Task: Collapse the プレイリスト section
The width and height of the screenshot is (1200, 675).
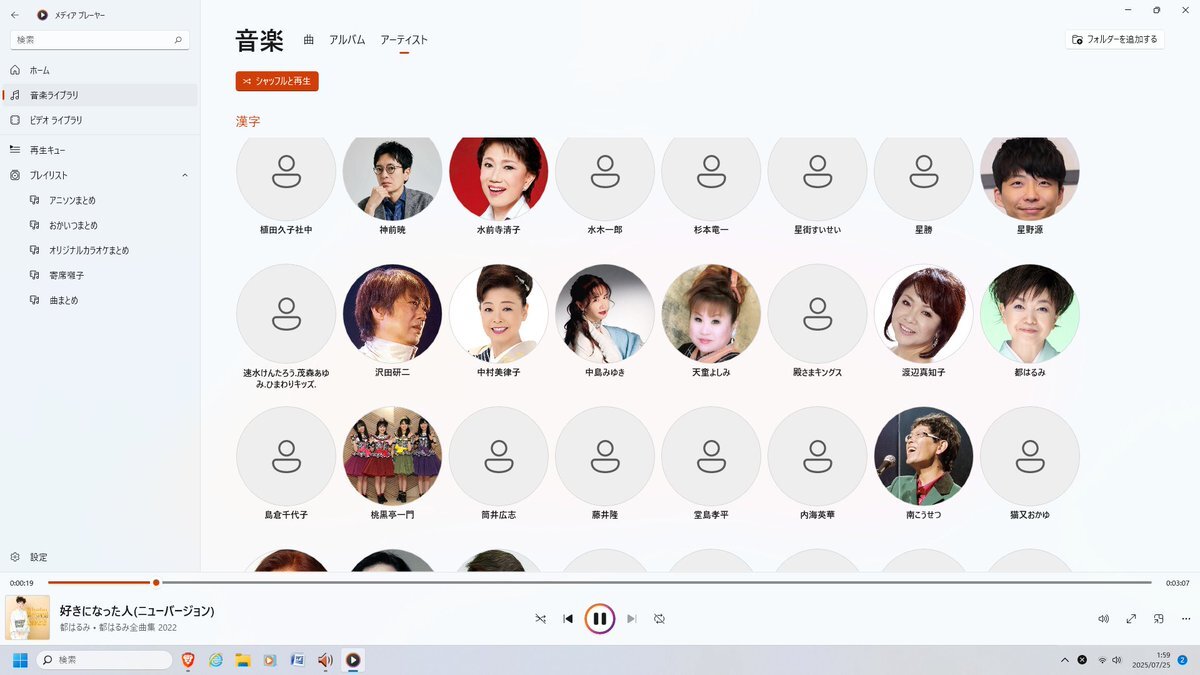Action: tap(185, 175)
